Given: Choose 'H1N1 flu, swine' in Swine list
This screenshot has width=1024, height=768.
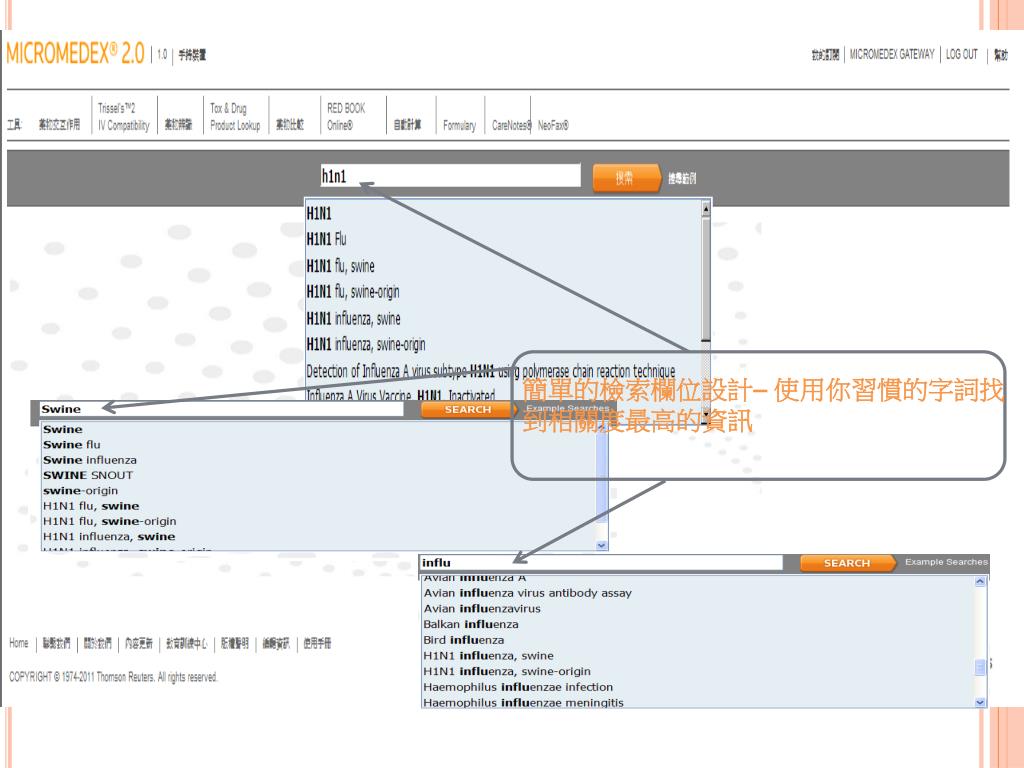Looking at the screenshot, I should click(x=91, y=506).
